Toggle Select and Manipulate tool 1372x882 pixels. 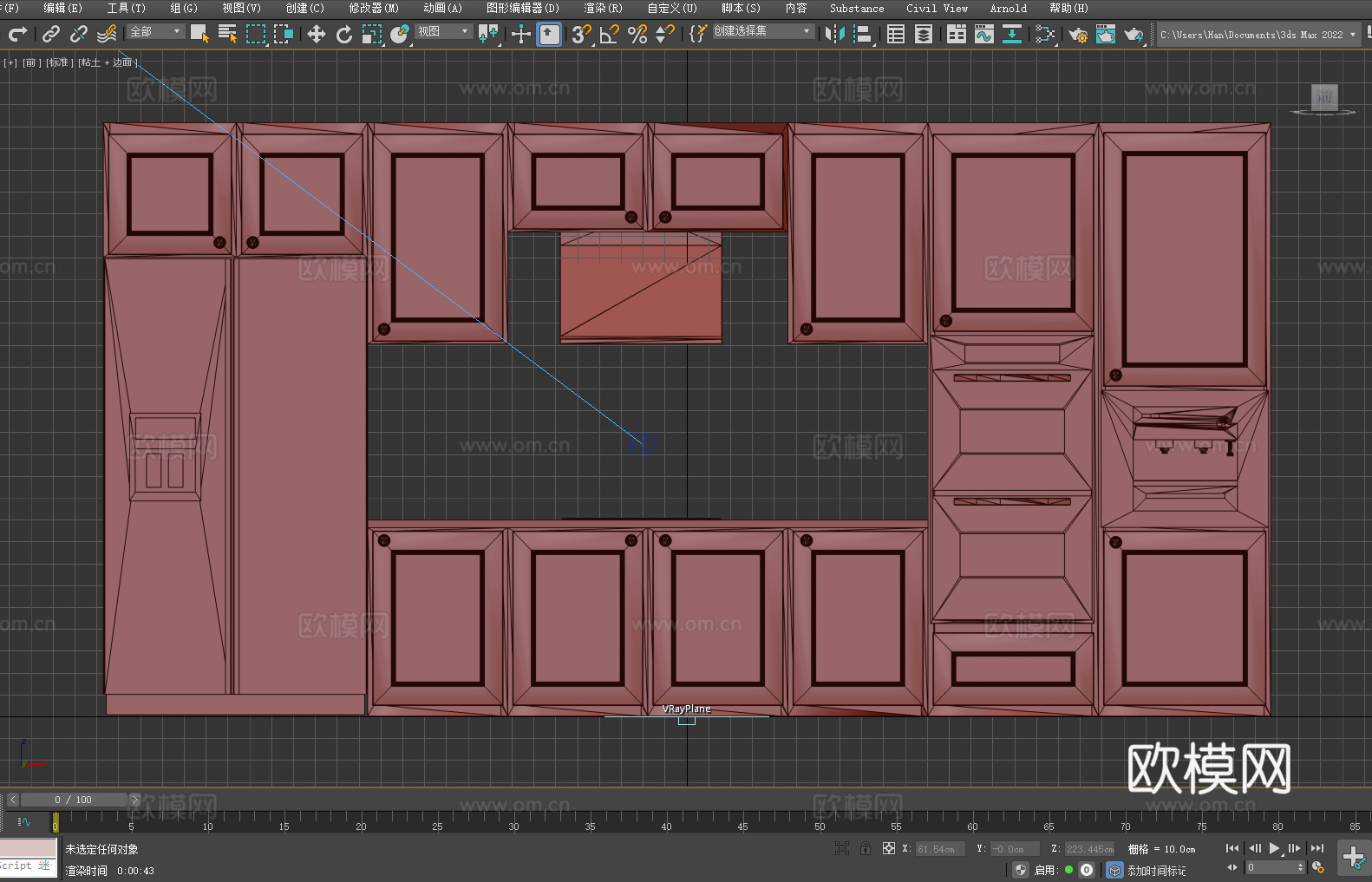coord(521,34)
